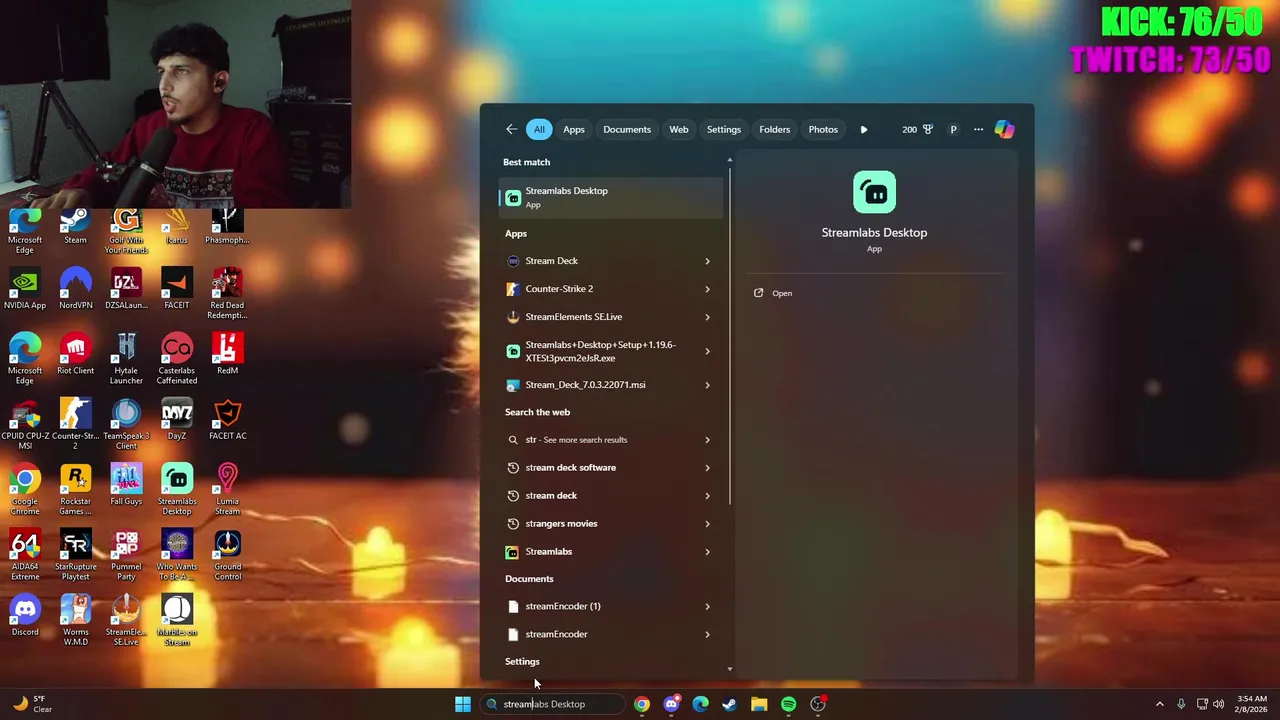This screenshot has height=720, width=1280.
Task: Open Streamlabs Desktop best match result
Action: 610,197
